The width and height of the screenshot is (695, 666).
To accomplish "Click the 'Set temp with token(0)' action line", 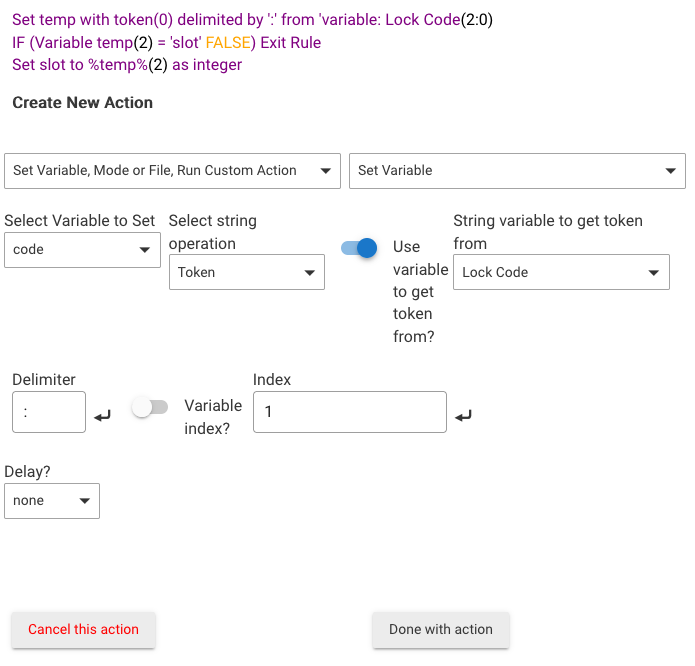I will (x=252, y=20).
